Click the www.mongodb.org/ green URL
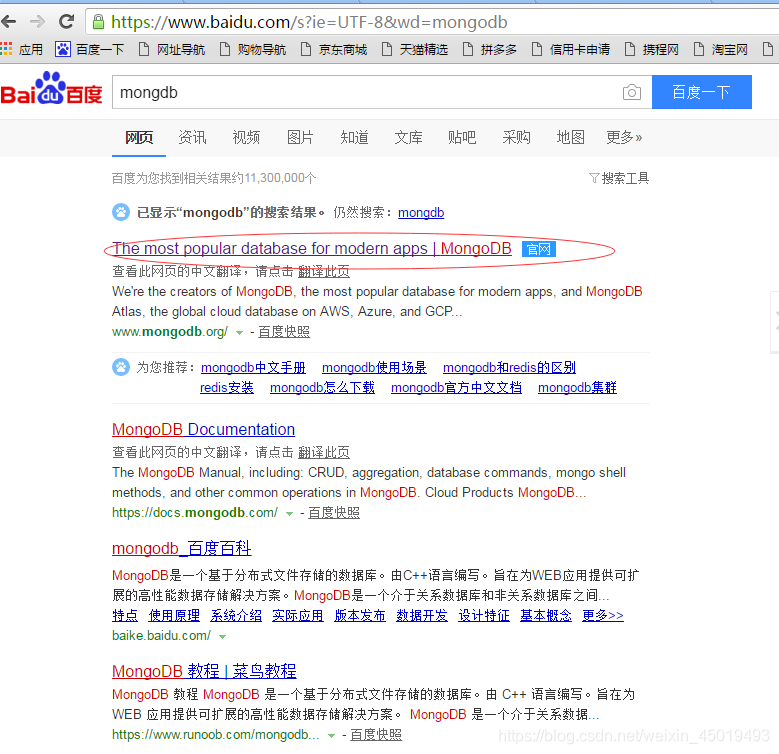The width and height of the screenshot is (779, 754). pyautogui.click(x=170, y=332)
